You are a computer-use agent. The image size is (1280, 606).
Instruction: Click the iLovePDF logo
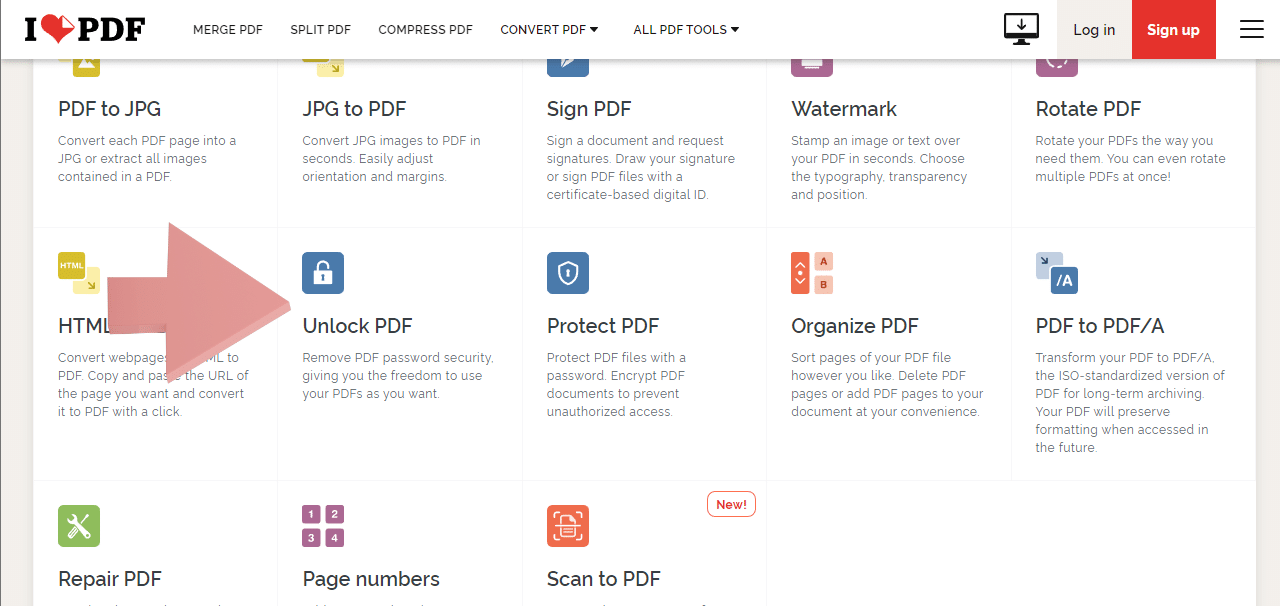tap(85, 29)
